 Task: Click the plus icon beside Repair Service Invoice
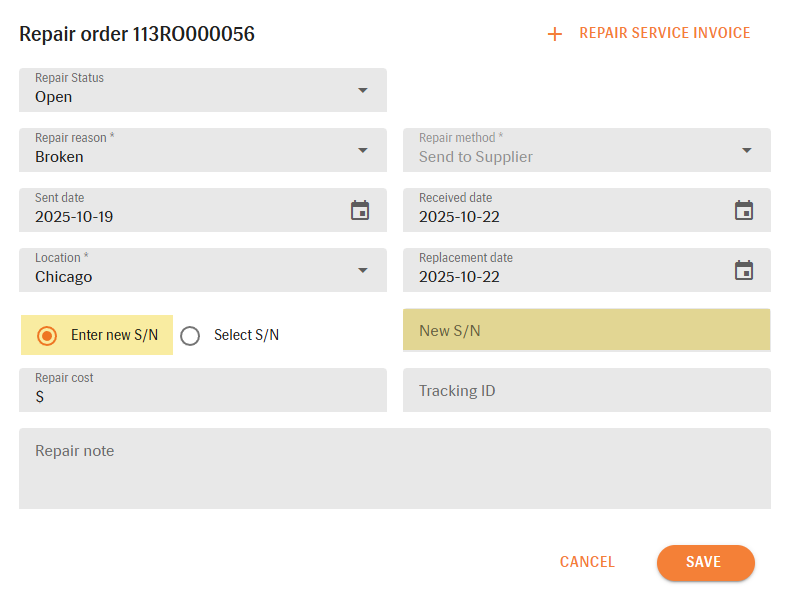click(555, 34)
